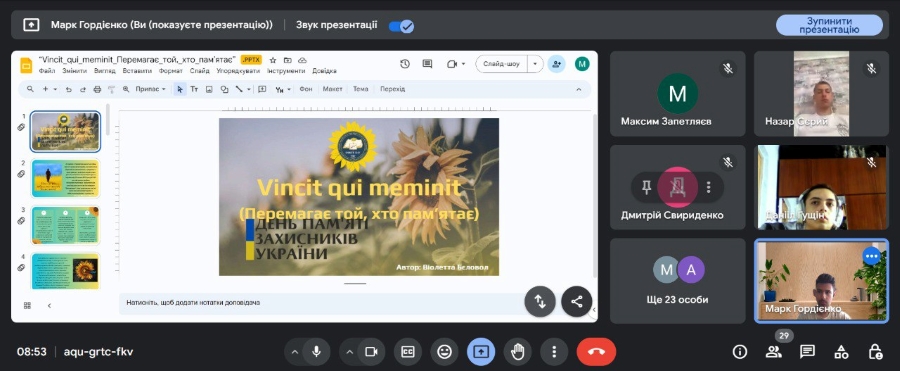Screen dimensions: 900x371
Task: Open the emoji reactions button
Action: [x=444, y=352]
